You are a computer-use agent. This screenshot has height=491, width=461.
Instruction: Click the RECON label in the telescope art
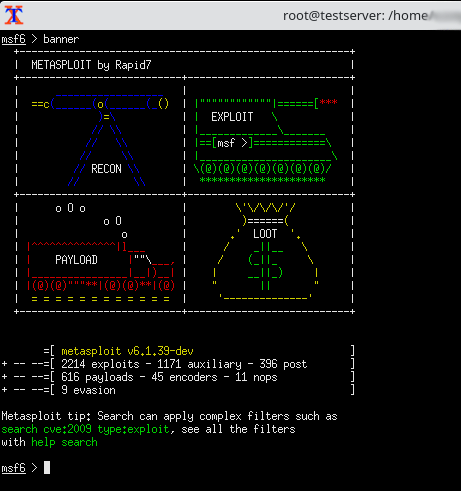[x=106, y=169]
